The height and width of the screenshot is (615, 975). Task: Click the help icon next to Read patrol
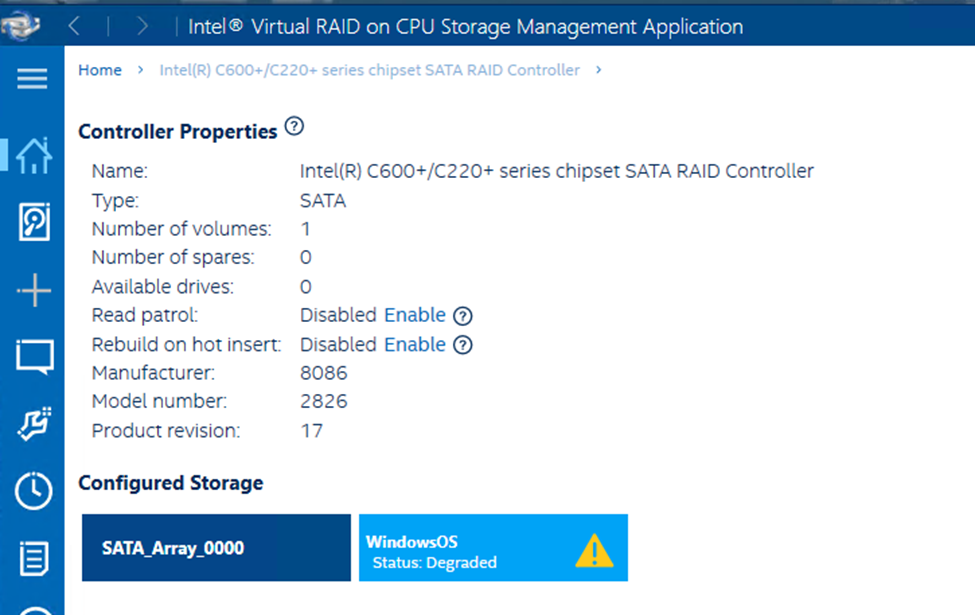point(463,316)
